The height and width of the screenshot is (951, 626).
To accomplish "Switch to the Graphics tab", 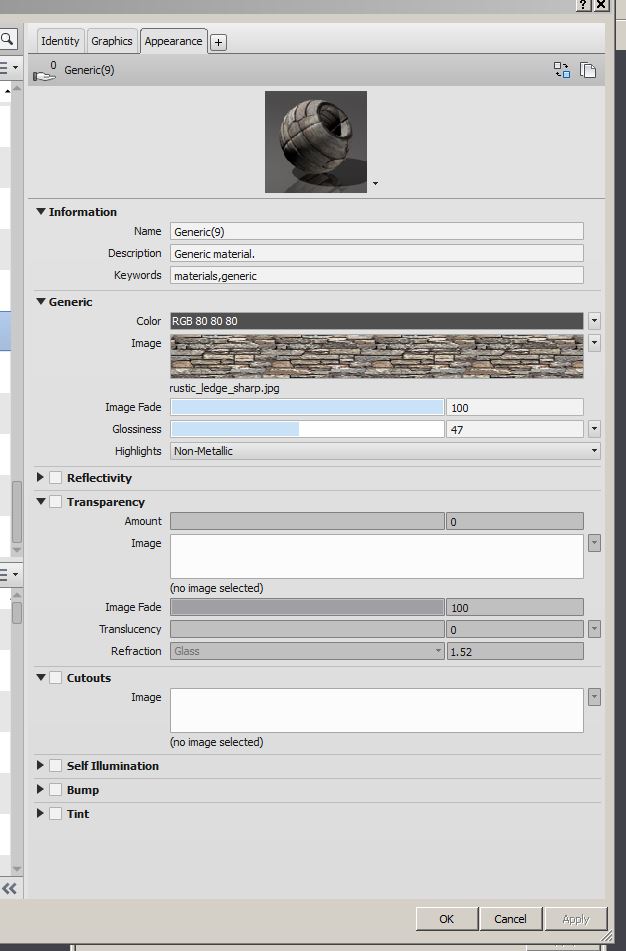I will 111,41.
